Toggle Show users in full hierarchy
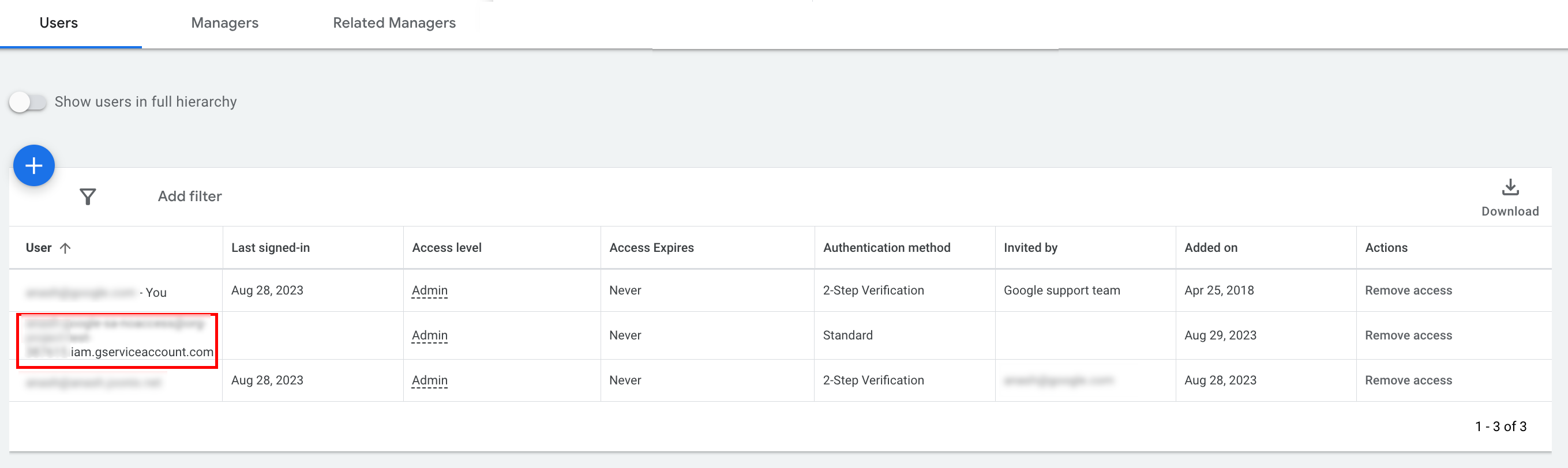The image size is (1568, 468). pos(28,102)
